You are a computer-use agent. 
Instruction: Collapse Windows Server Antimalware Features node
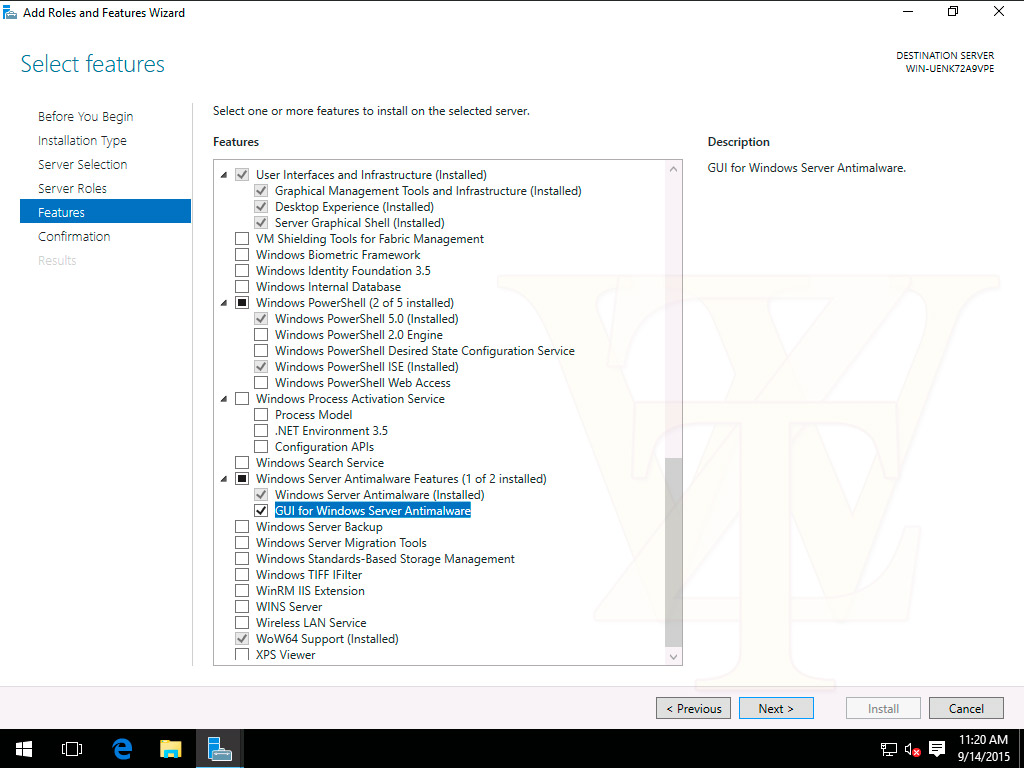(x=223, y=479)
